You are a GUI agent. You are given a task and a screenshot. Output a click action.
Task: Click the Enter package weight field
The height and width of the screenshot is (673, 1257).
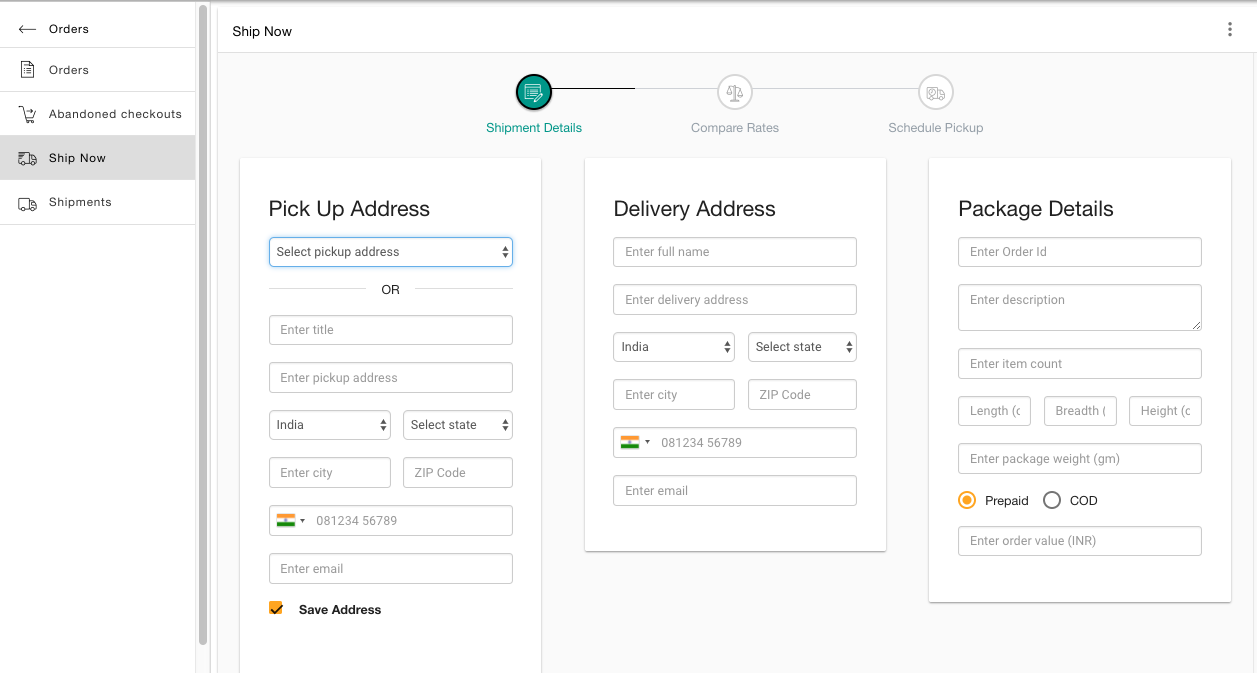[x=1080, y=459]
